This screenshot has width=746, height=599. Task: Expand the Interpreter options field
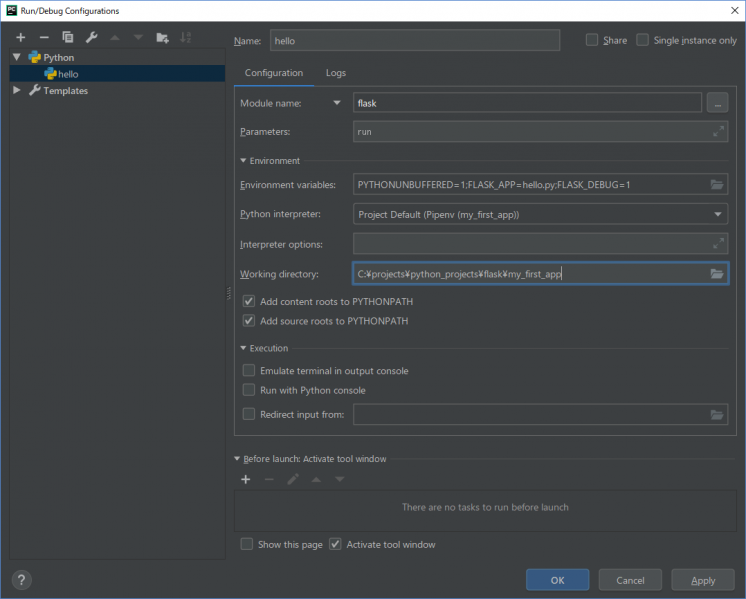[x=718, y=244]
